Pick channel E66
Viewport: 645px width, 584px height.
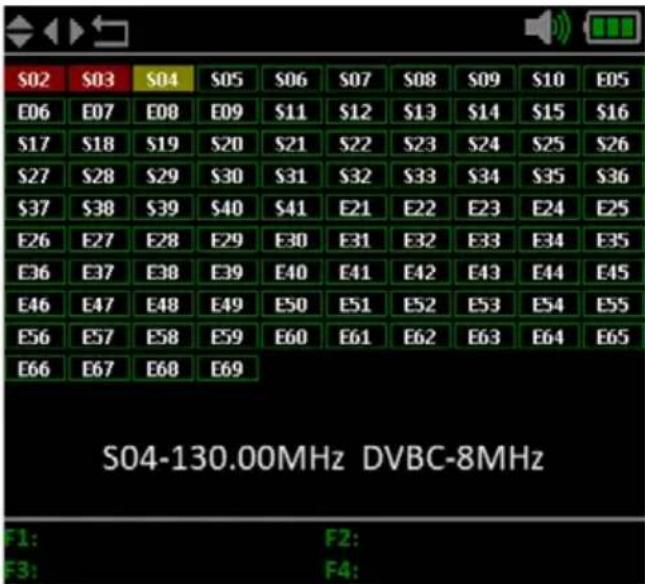pyautogui.click(x=34, y=368)
